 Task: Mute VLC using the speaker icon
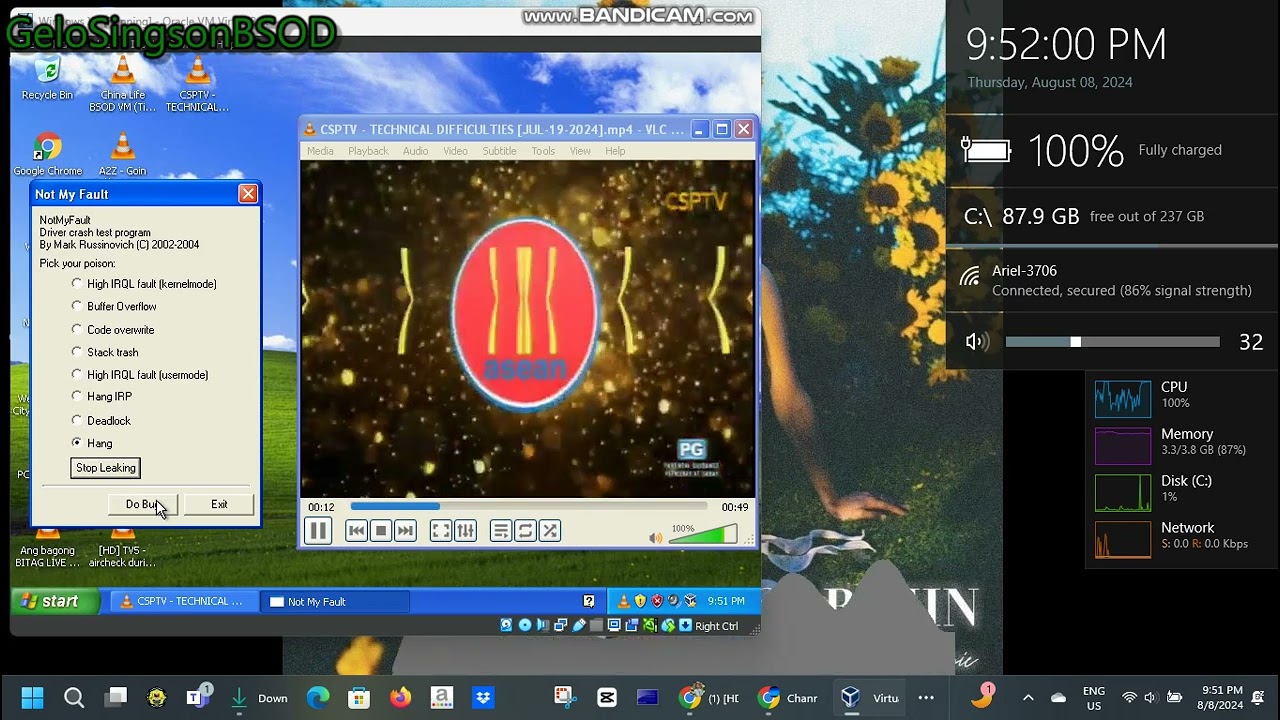655,537
